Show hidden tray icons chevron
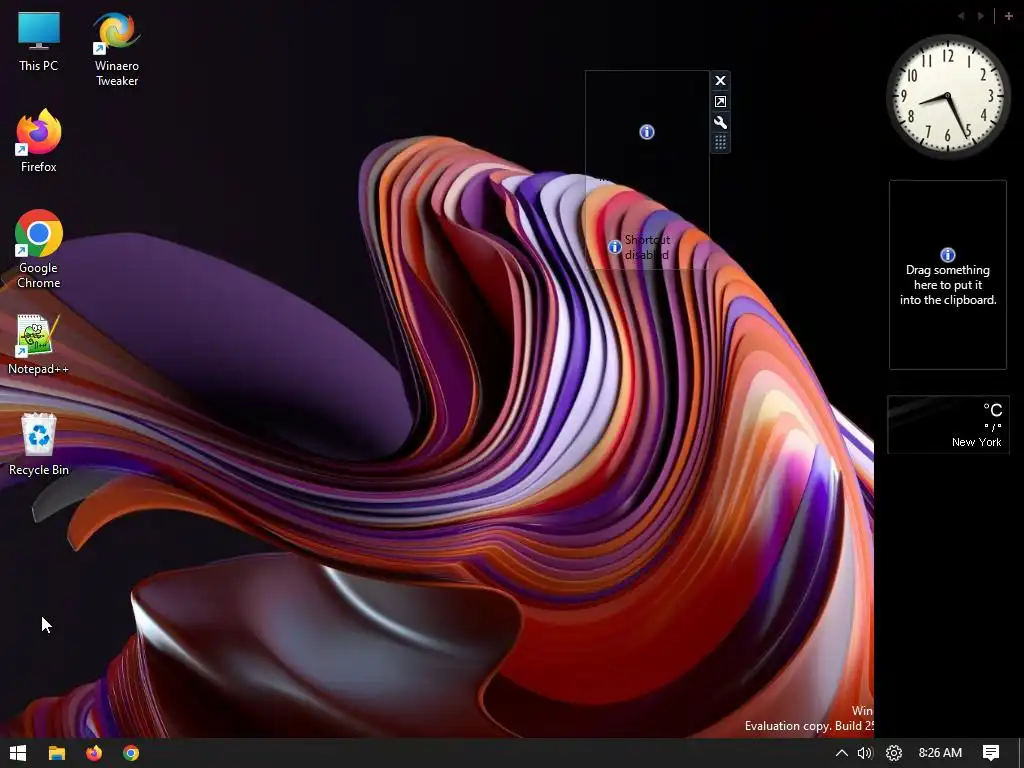Viewport: 1024px width, 768px height. click(x=842, y=753)
